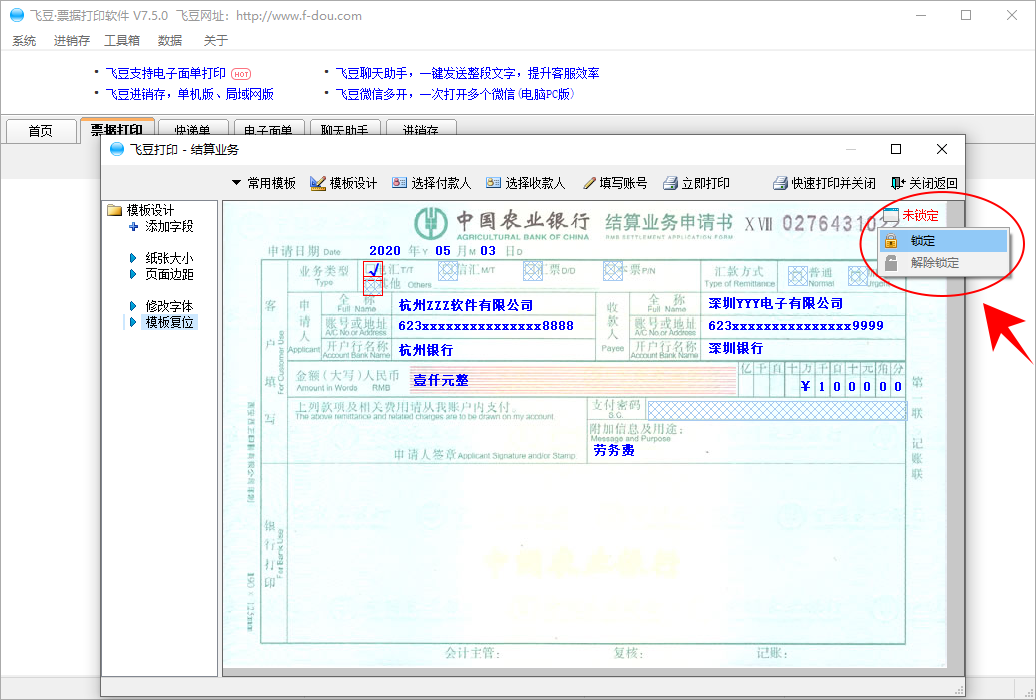
Task: Click the day field showing 03
Action: 488,251
